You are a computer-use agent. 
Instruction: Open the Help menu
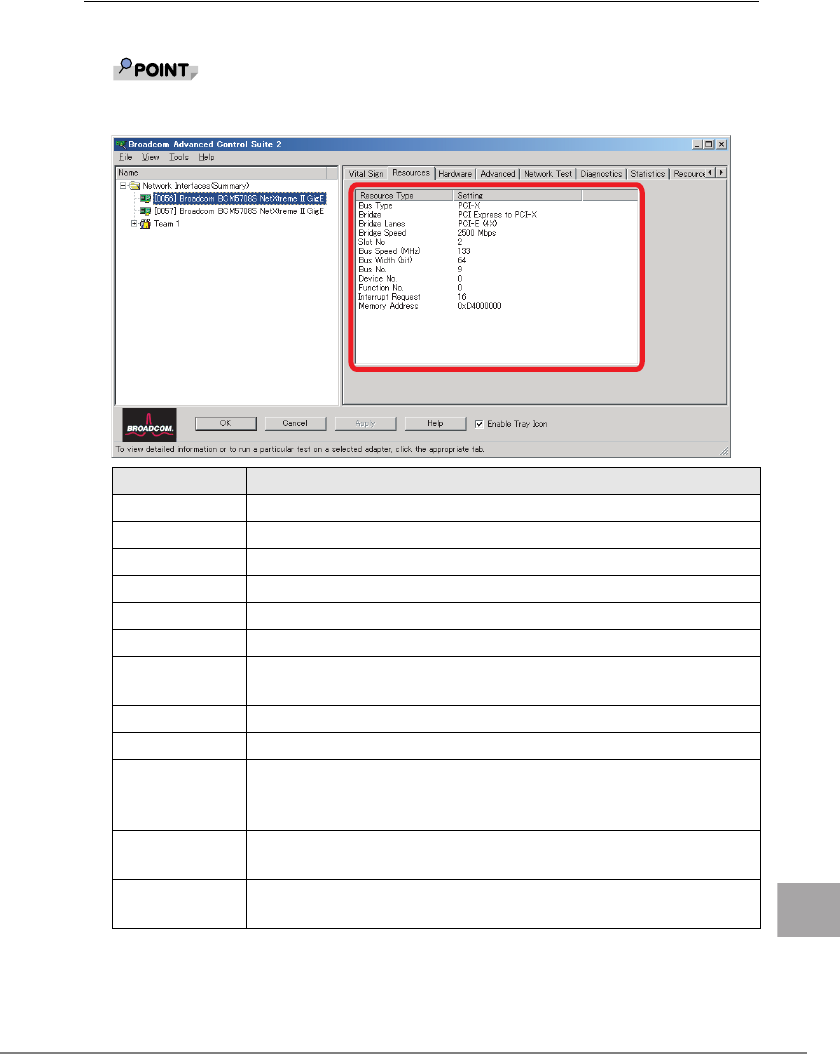tap(206, 157)
